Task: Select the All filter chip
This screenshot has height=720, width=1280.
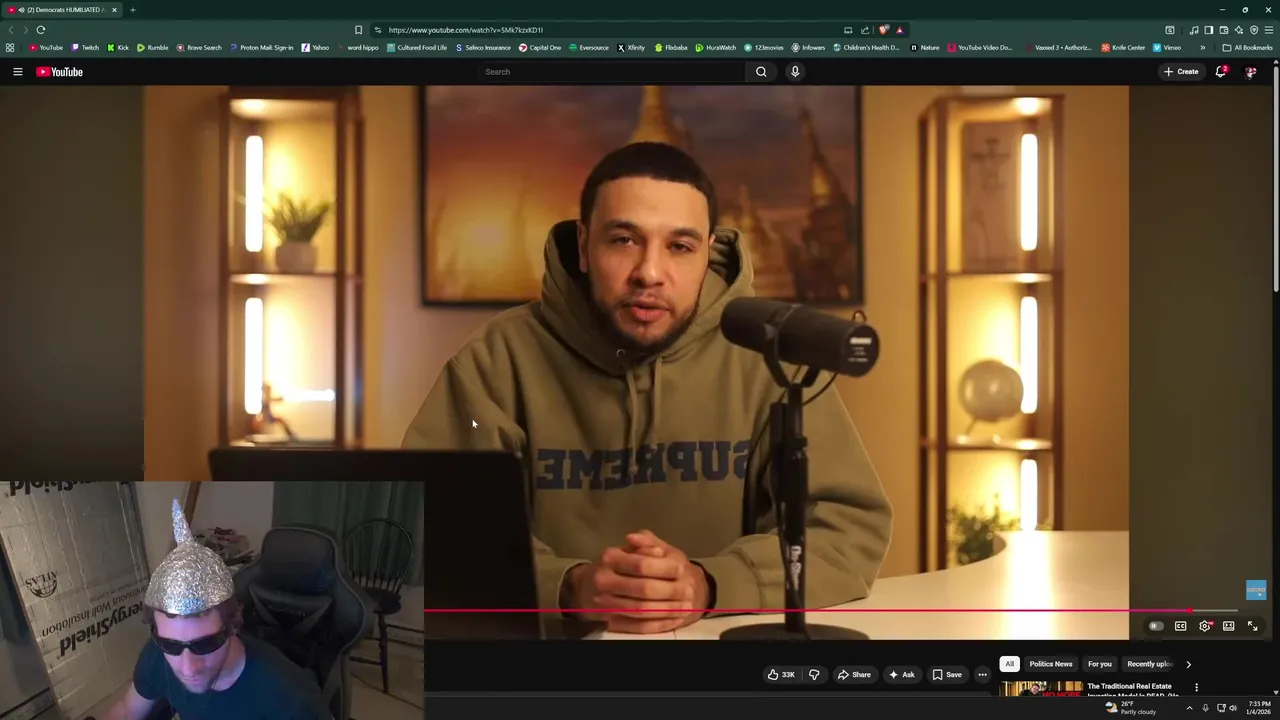Action: tap(1010, 664)
